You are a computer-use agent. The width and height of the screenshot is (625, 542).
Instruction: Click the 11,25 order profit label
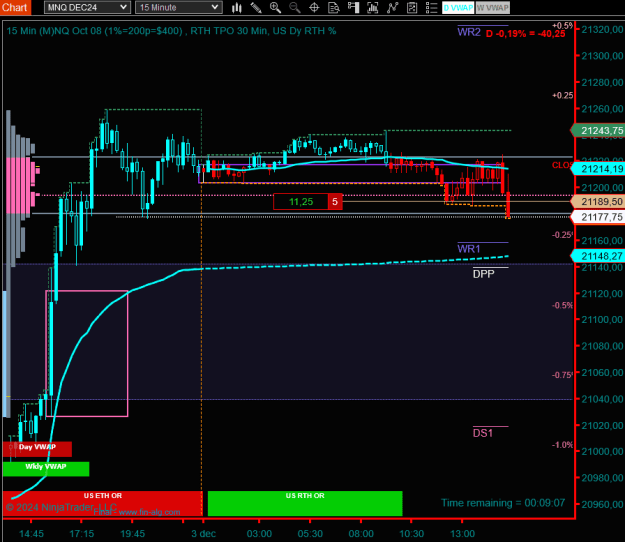[x=301, y=202]
